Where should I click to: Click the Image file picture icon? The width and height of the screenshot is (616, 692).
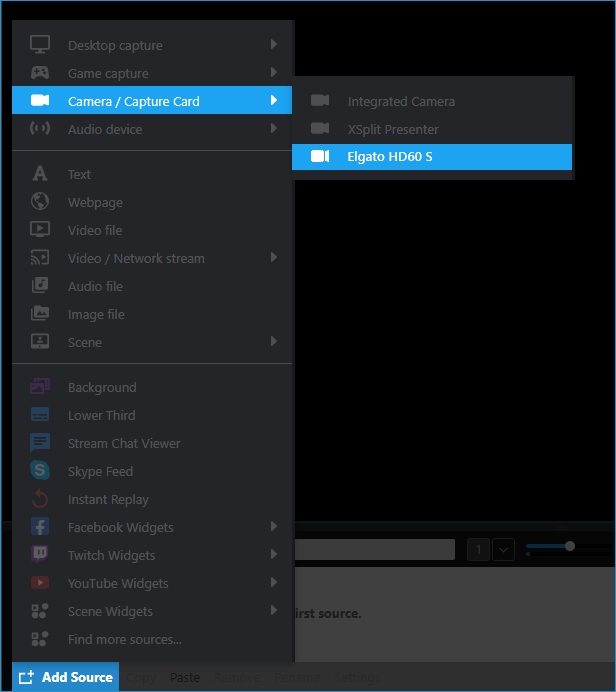pyautogui.click(x=40, y=313)
